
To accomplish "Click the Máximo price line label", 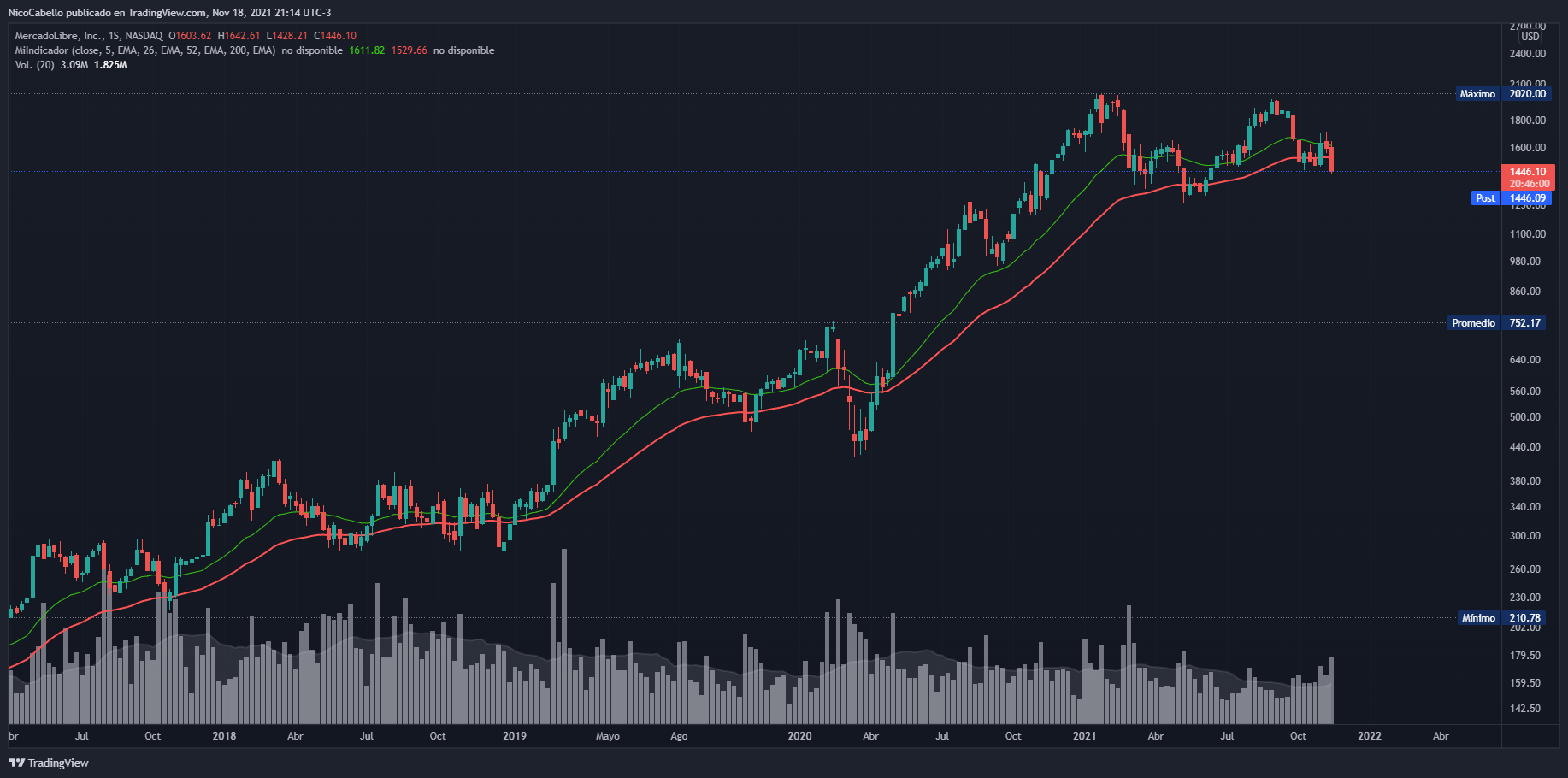I will pyautogui.click(x=1477, y=94).
